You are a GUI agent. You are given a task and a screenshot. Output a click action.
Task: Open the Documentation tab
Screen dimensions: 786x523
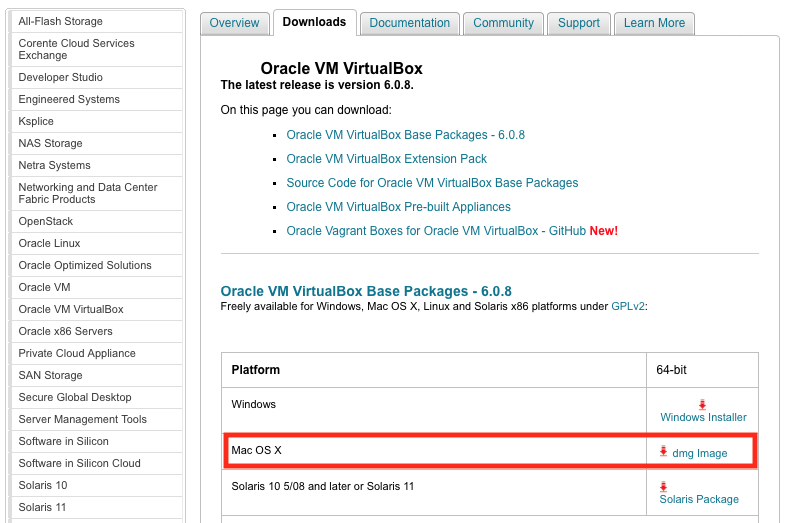(410, 23)
